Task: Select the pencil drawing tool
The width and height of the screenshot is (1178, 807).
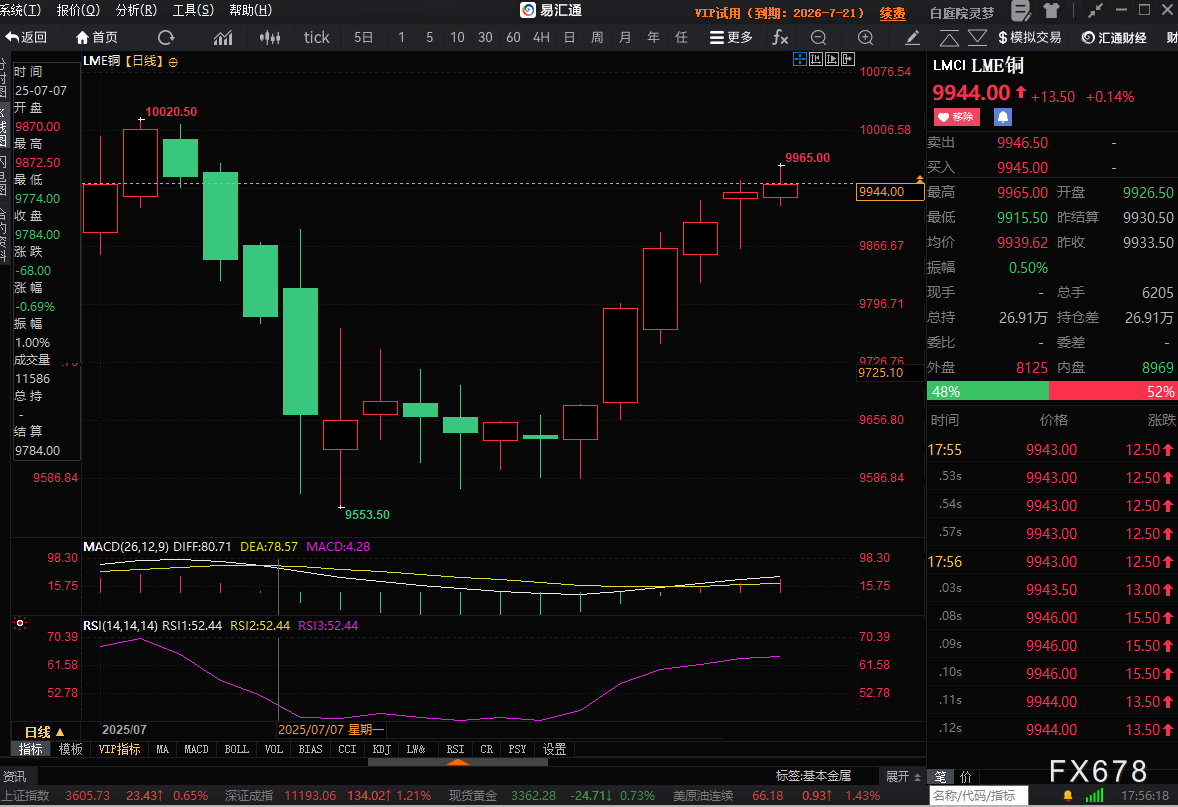Action: (912, 37)
